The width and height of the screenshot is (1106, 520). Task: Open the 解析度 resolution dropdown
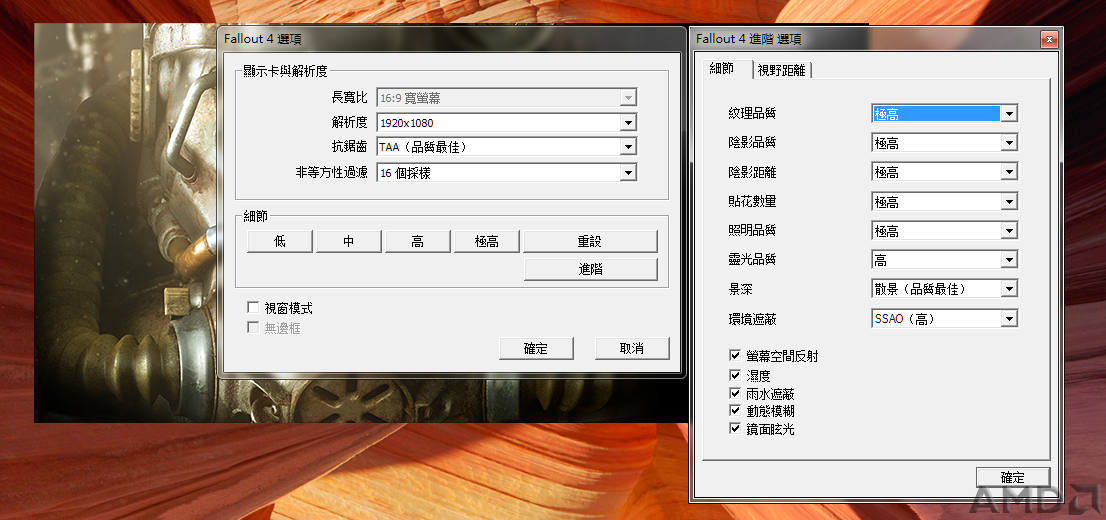coord(506,123)
